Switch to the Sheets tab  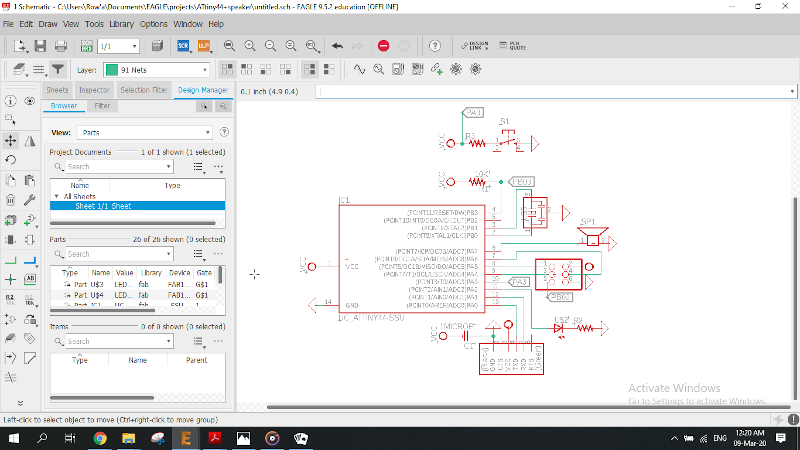57,90
